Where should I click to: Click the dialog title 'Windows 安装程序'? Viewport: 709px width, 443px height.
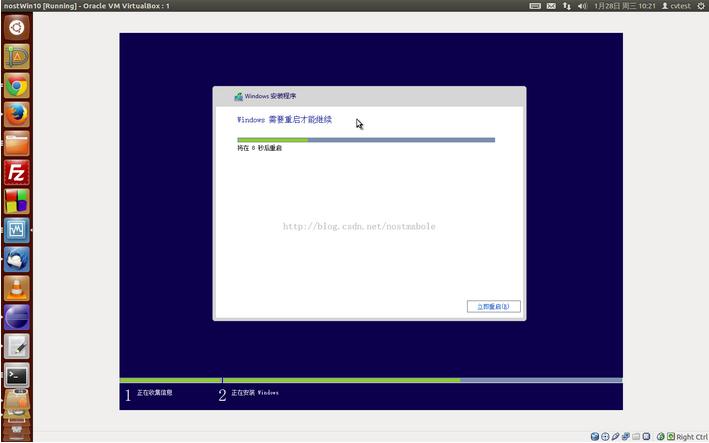(270, 96)
